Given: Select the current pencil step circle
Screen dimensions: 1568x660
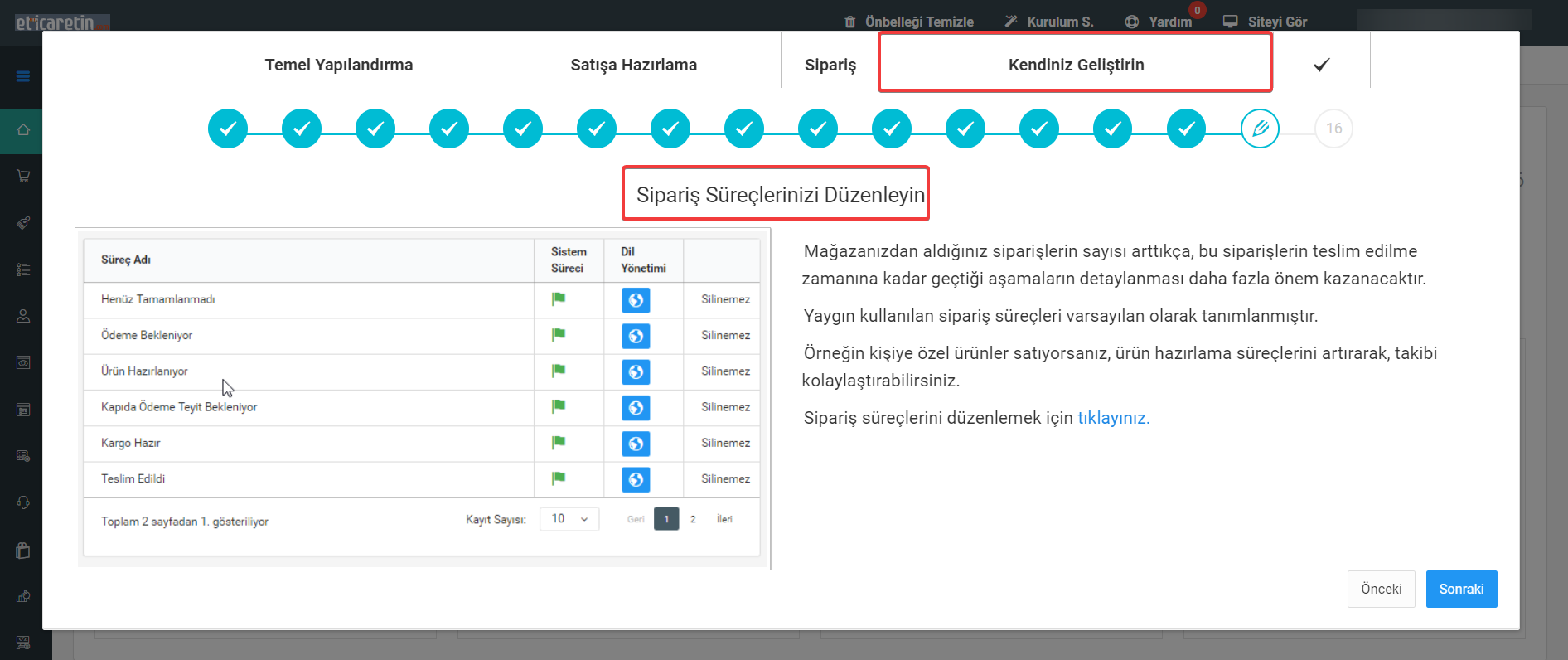Looking at the screenshot, I should tap(1261, 129).
